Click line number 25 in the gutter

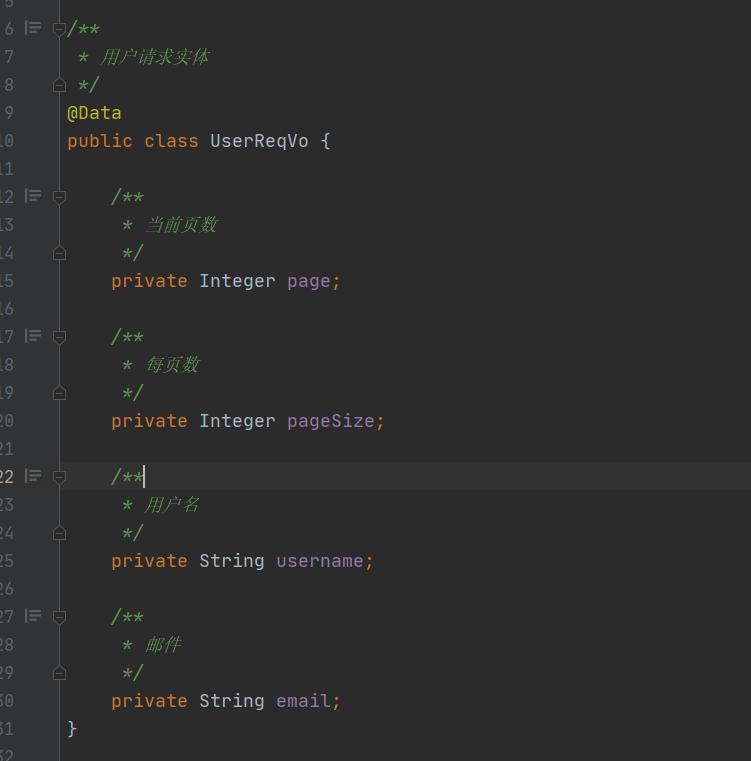[x=7, y=561]
